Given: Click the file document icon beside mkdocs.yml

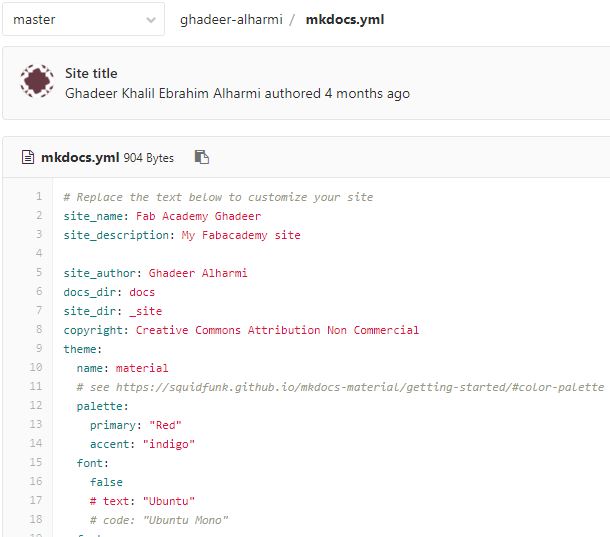Looking at the screenshot, I should (29, 157).
